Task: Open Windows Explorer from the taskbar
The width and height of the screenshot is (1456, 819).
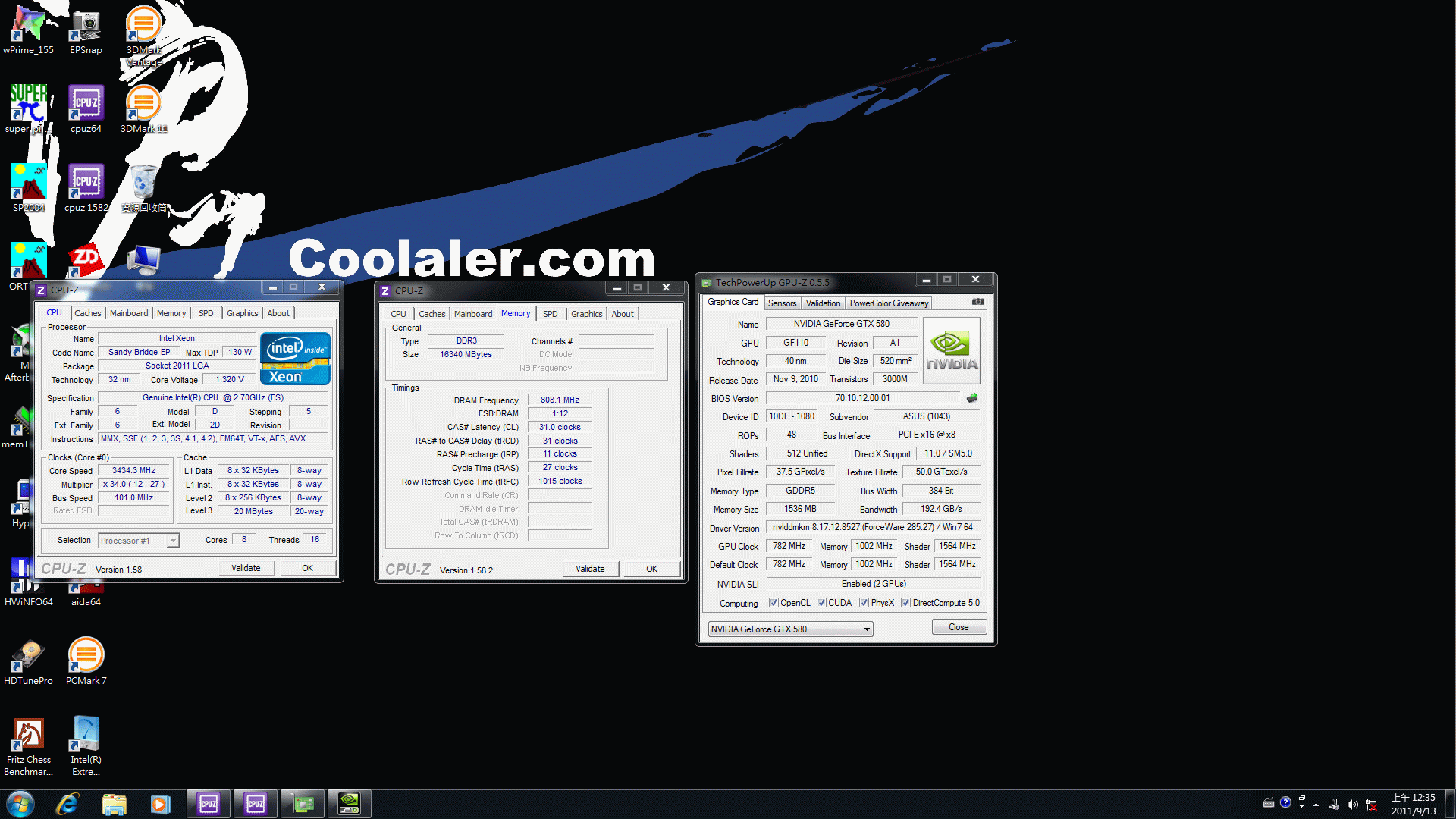Action: [114, 804]
